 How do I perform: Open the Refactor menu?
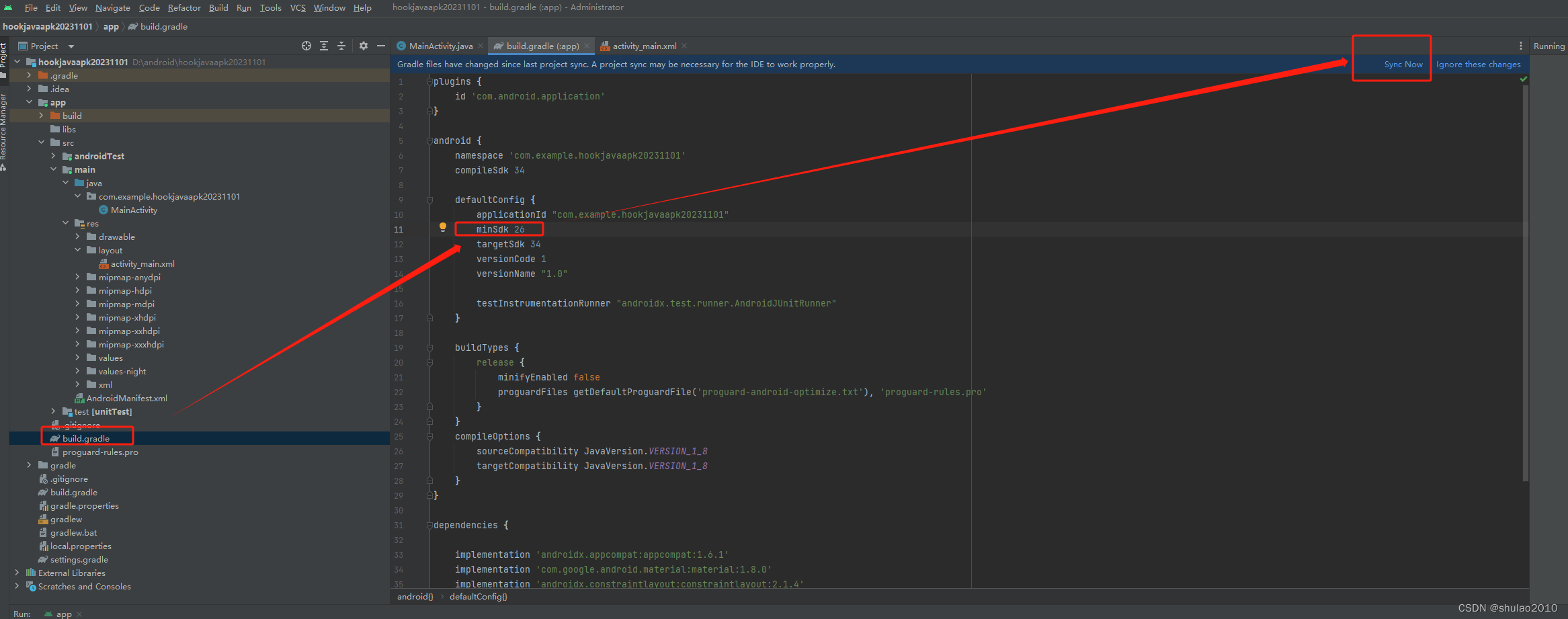183,7
